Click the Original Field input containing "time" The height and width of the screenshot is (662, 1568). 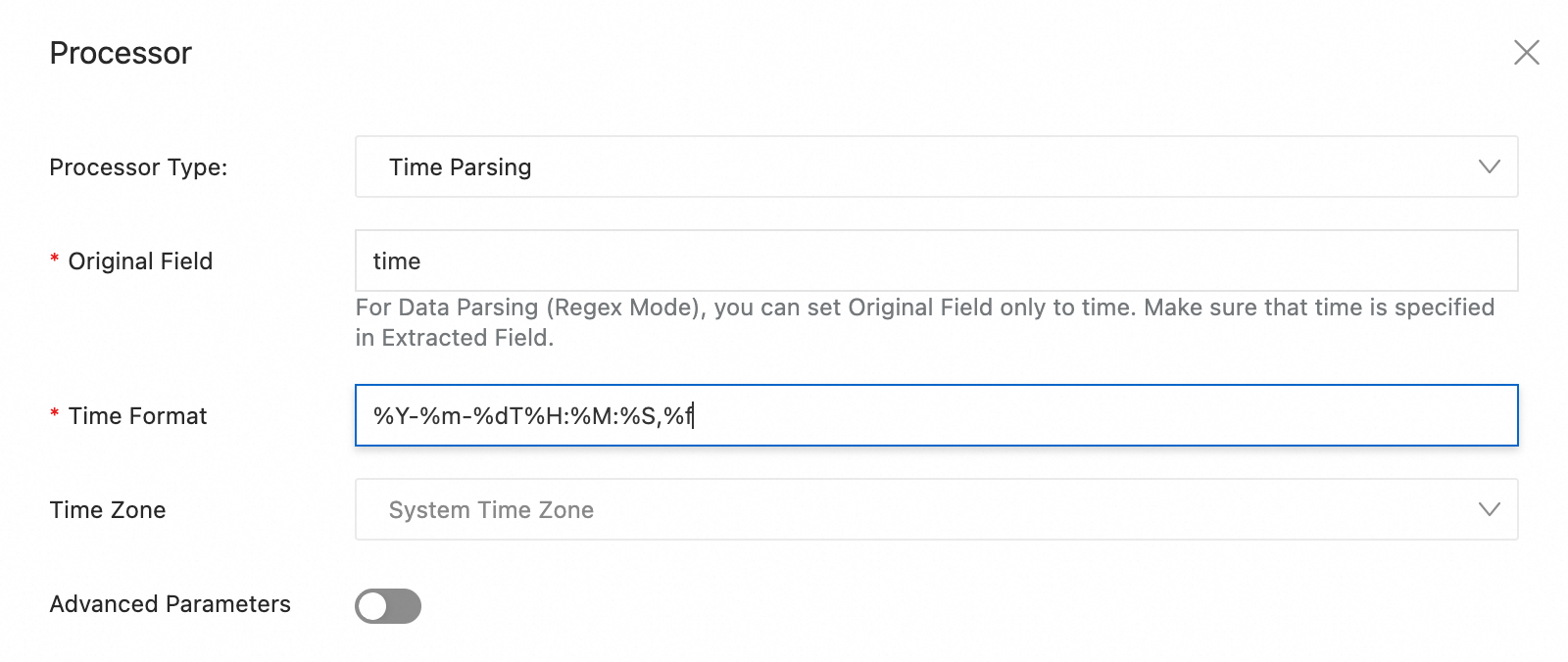tap(935, 260)
